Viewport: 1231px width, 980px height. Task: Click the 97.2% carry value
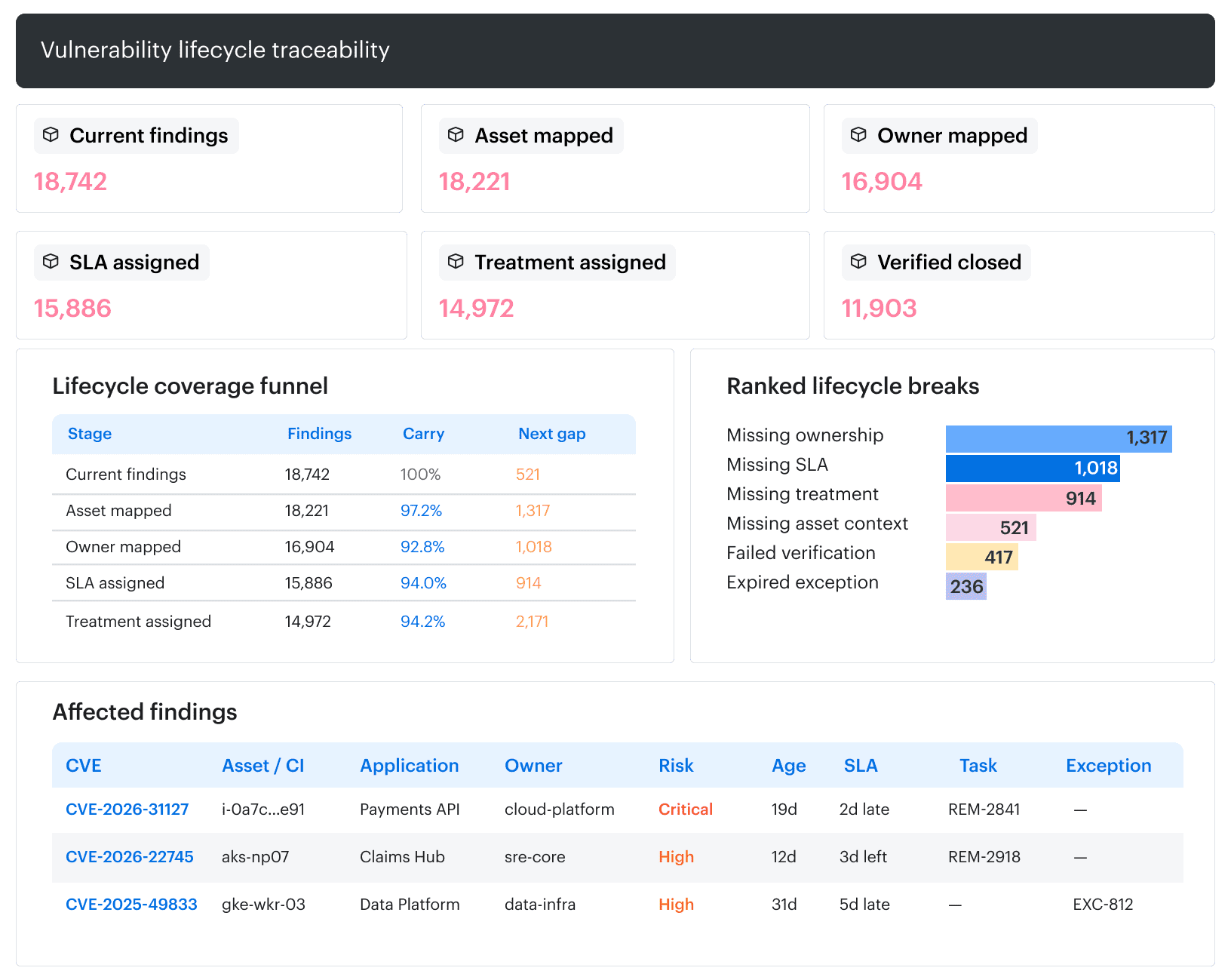pos(421,511)
